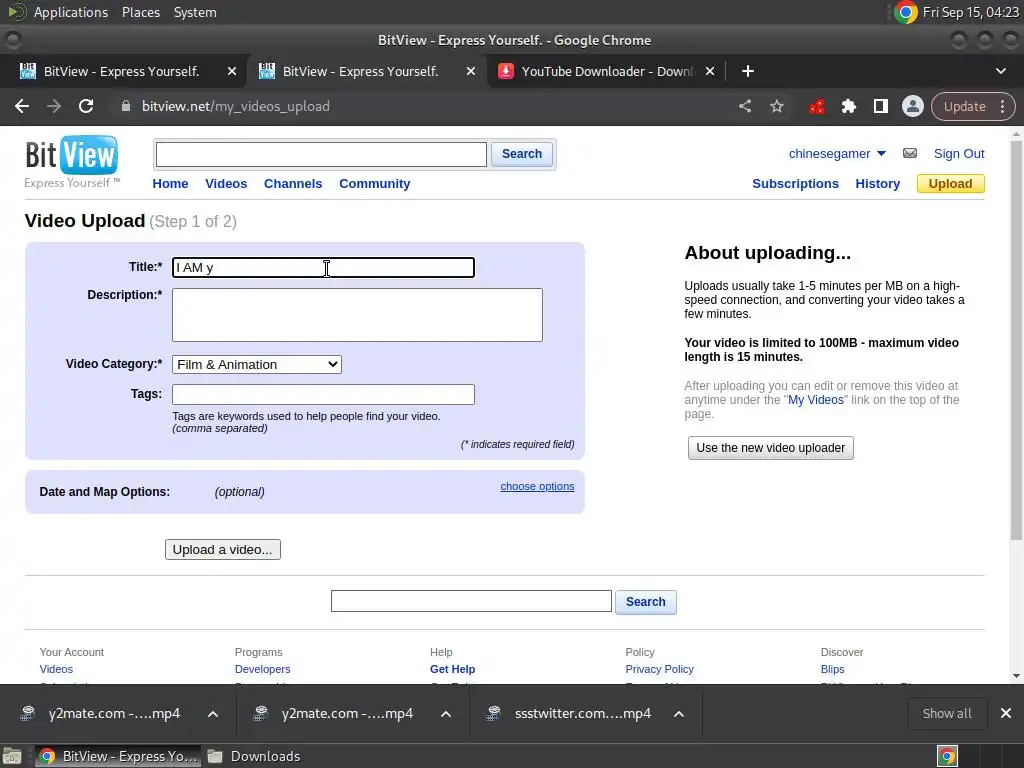Open the Videos navigation link

tap(226, 184)
